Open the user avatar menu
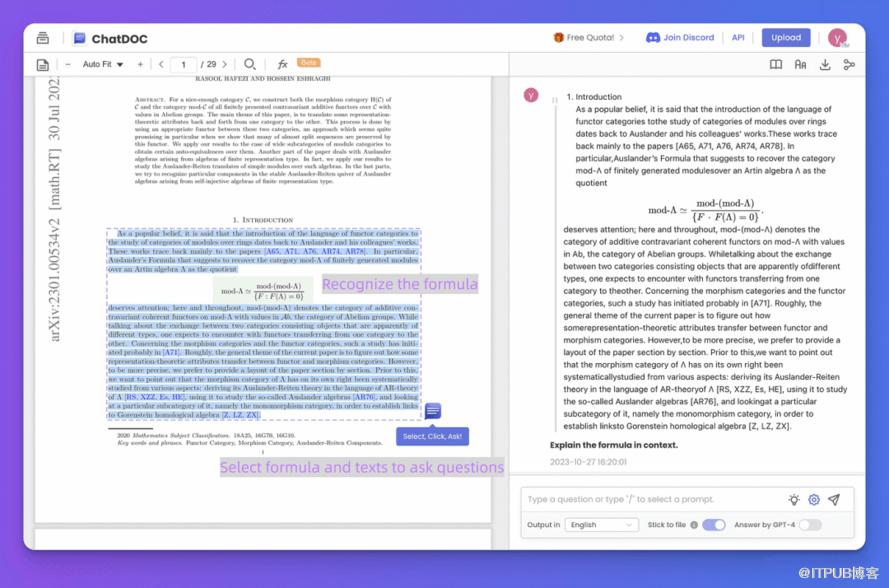The image size is (889, 588). [837, 37]
